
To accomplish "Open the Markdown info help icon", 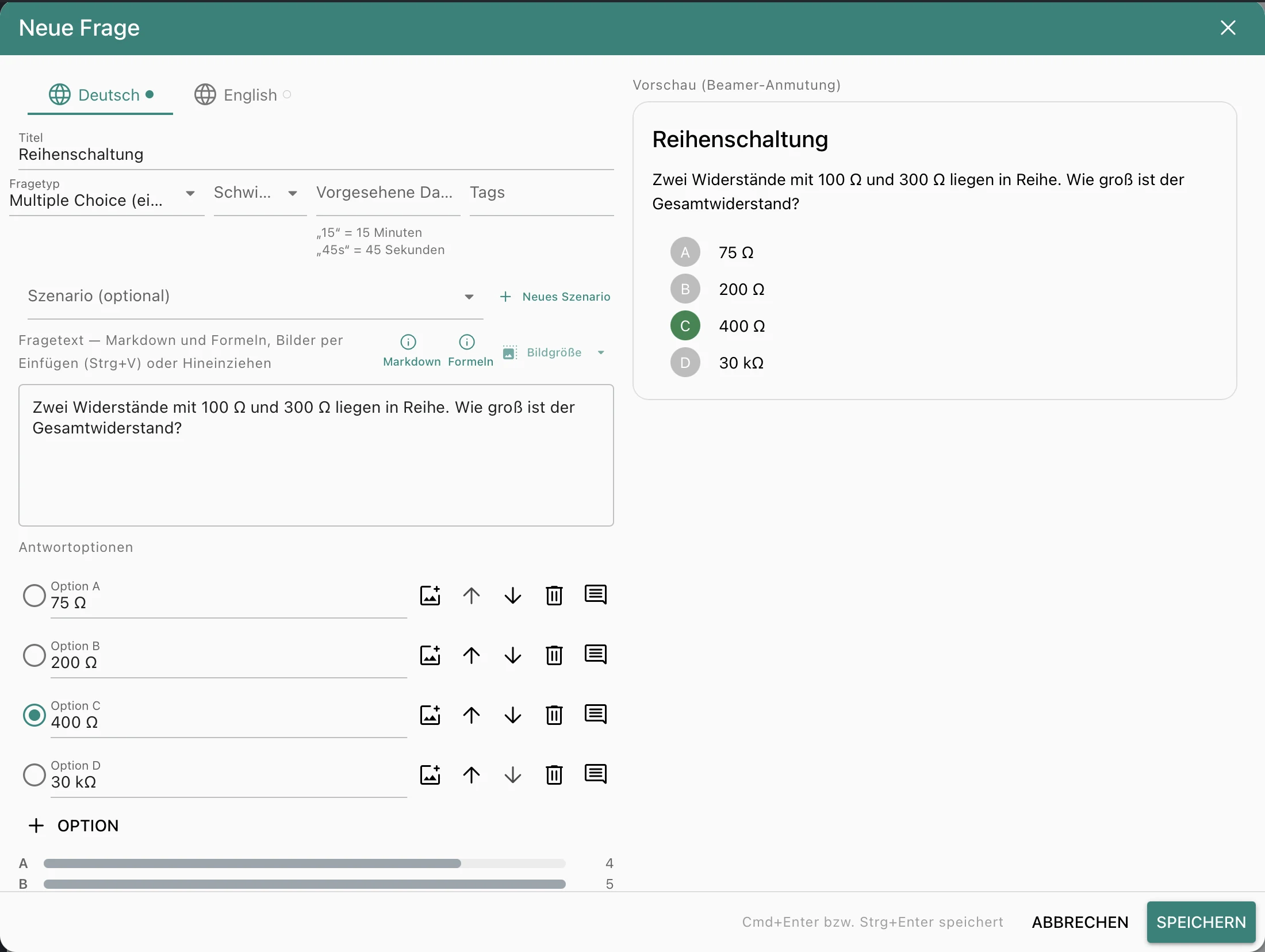I will pyautogui.click(x=408, y=342).
